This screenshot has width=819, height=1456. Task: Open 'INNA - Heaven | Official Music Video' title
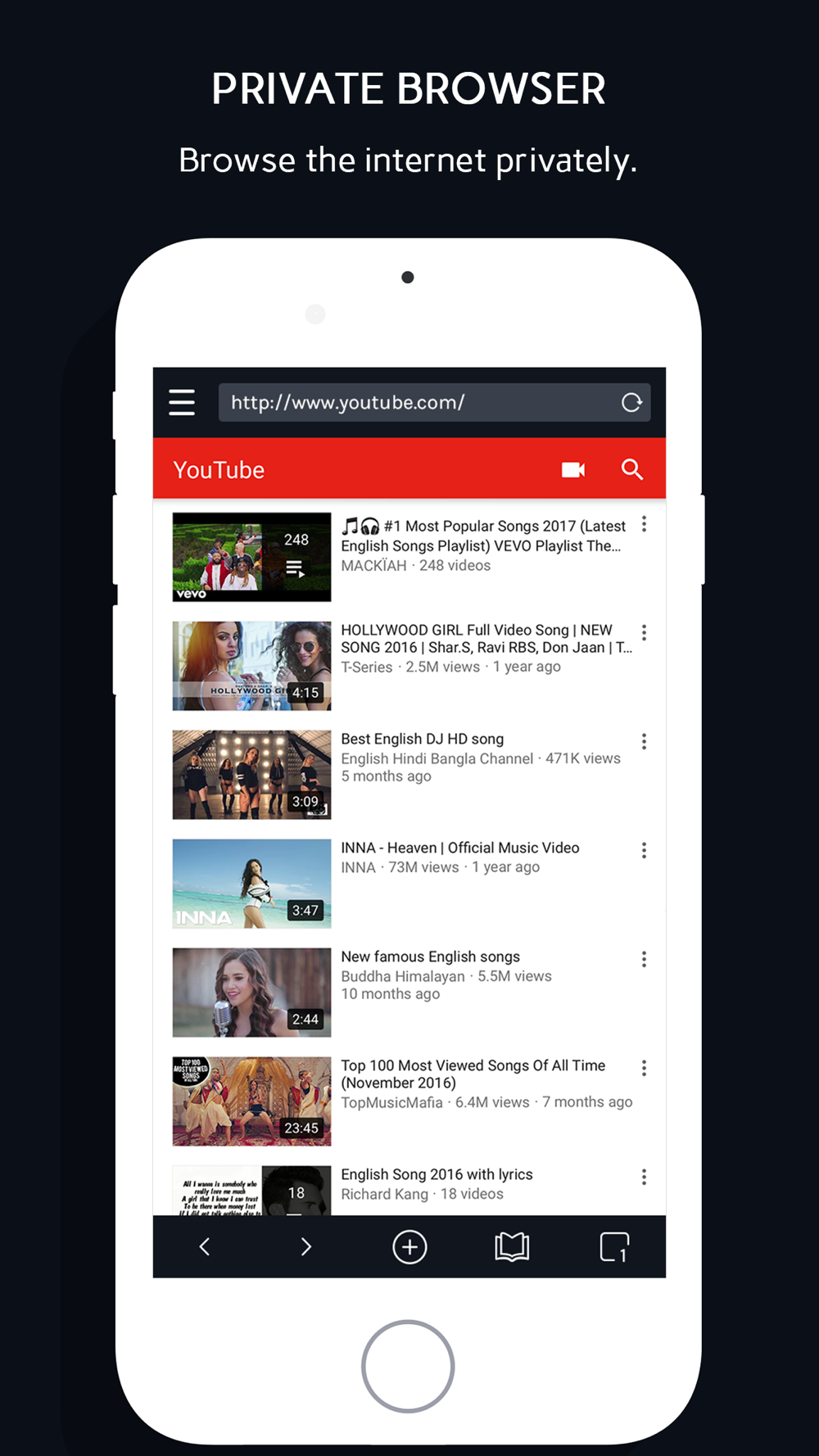point(460,848)
